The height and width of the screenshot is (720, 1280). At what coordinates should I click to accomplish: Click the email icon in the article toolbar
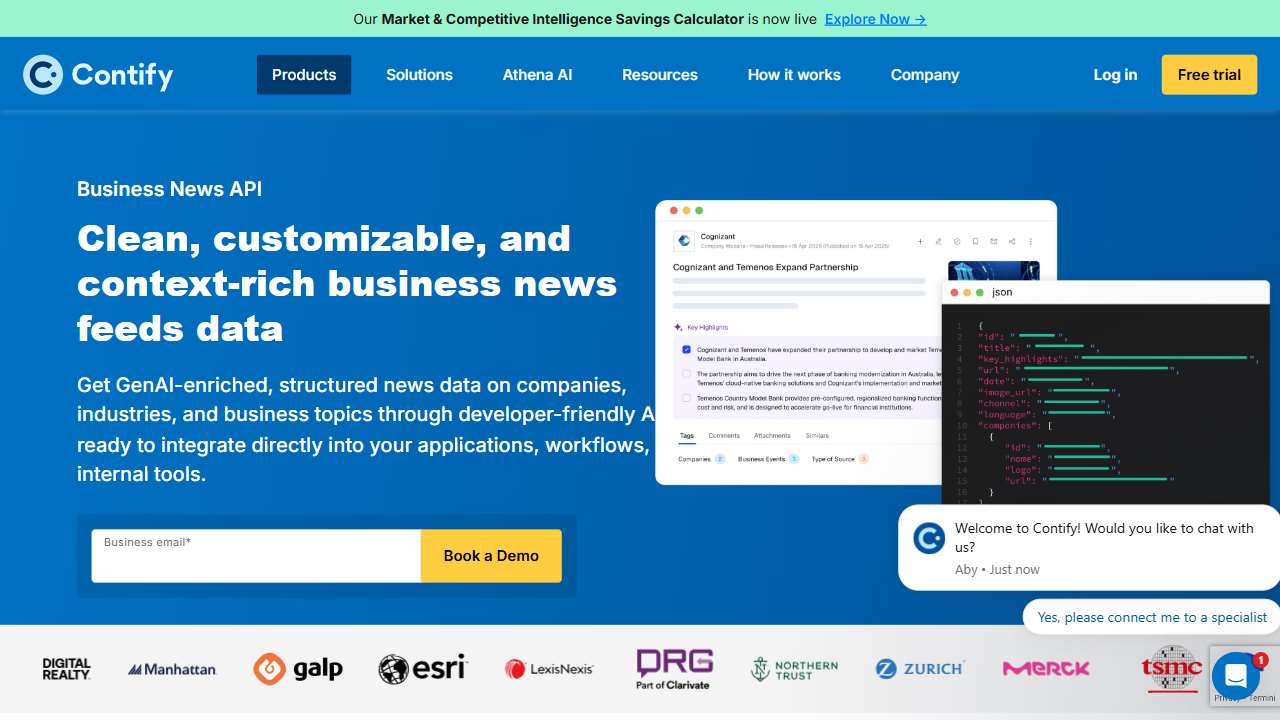pyautogui.click(x=994, y=241)
